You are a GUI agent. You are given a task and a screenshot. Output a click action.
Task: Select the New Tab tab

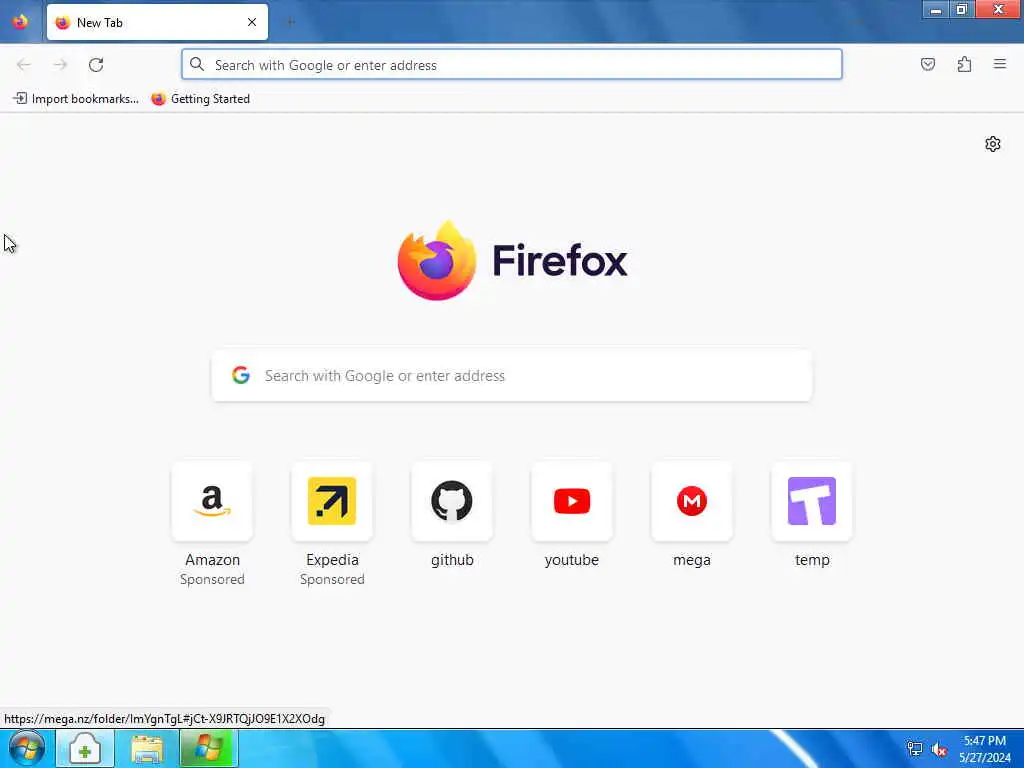[x=157, y=22]
